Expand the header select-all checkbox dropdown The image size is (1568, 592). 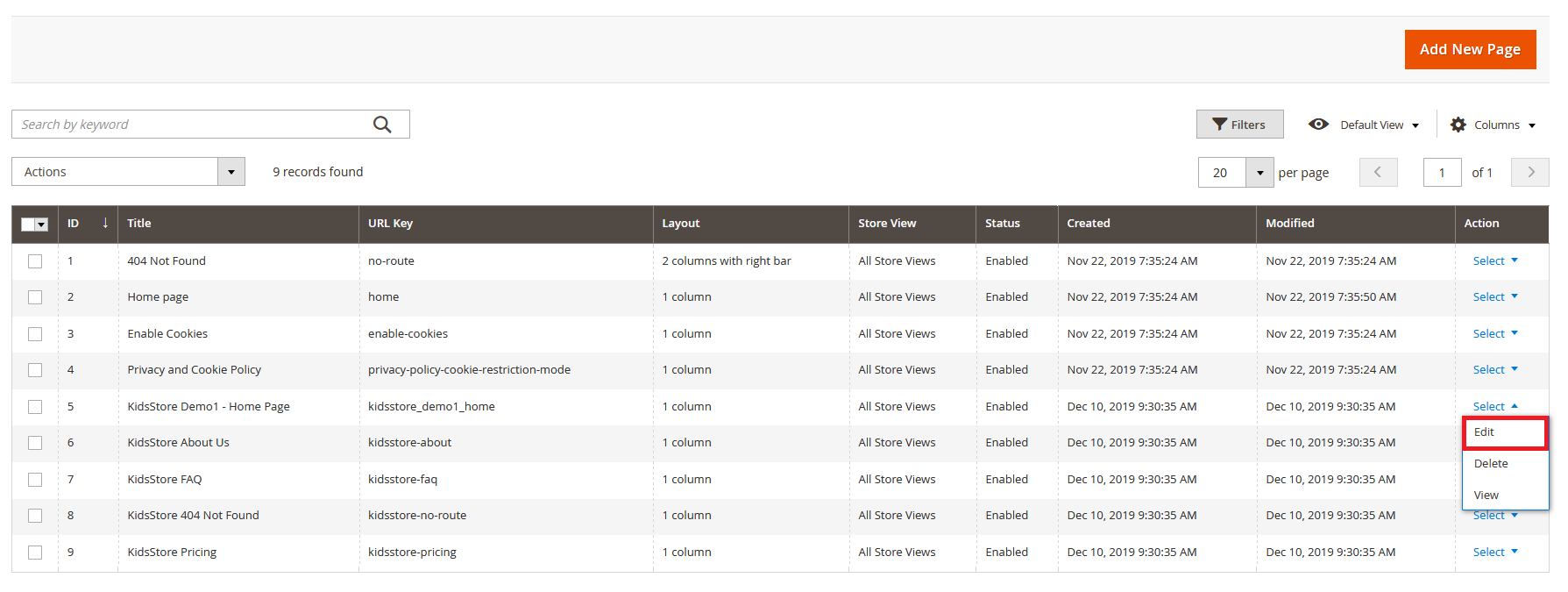click(41, 225)
